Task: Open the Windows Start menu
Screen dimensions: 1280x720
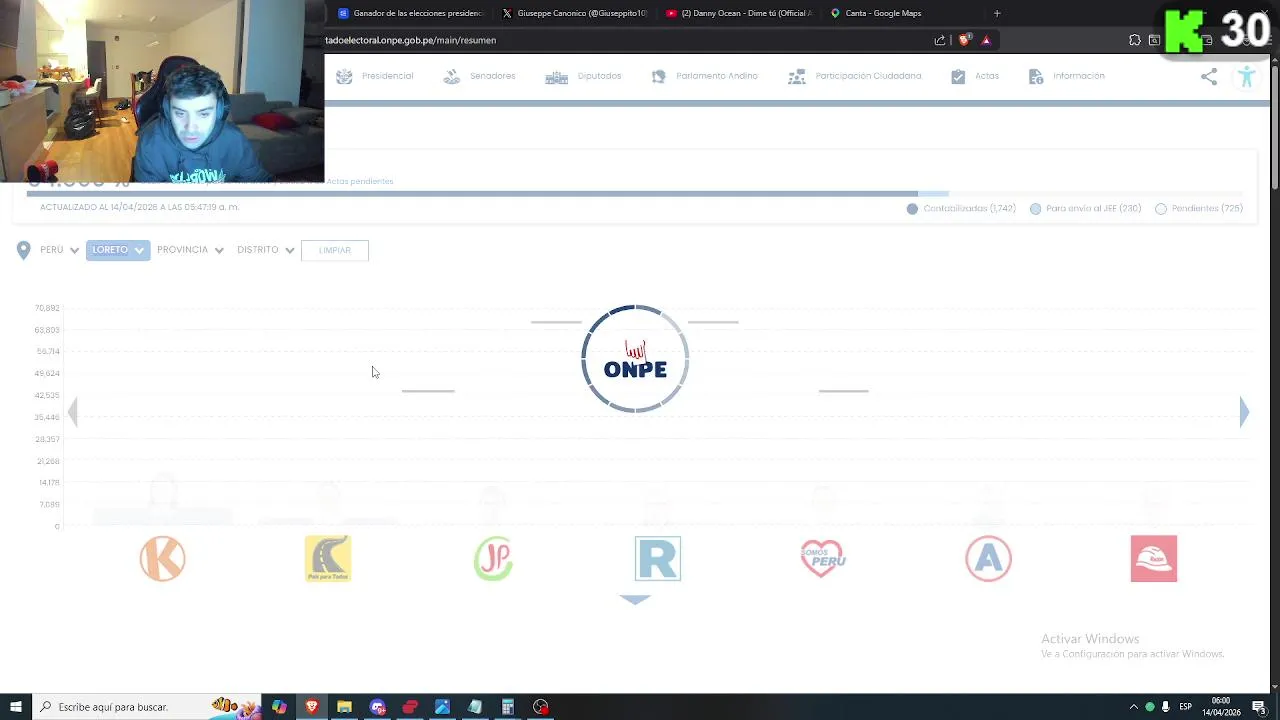Action: click(15, 707)
